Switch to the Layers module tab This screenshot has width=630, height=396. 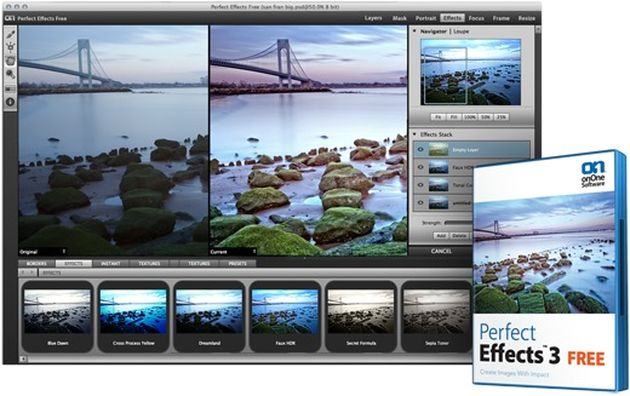point(373,18)
